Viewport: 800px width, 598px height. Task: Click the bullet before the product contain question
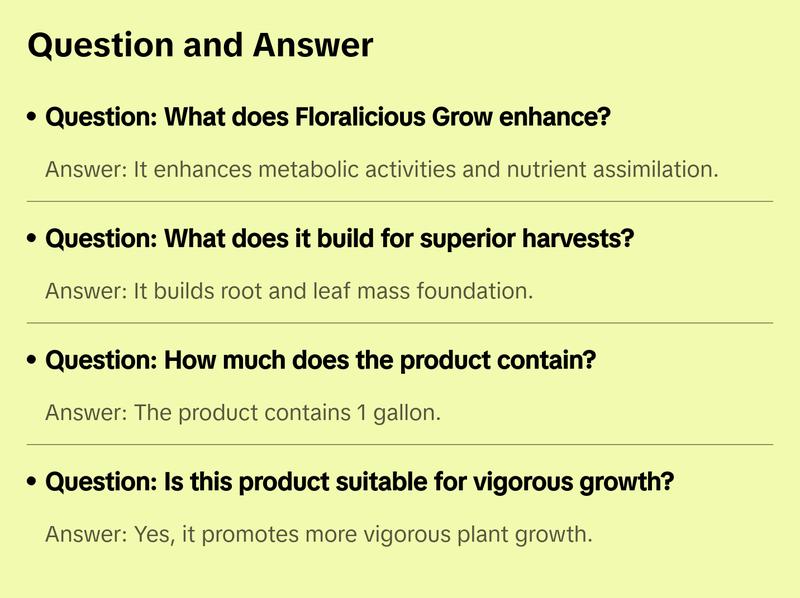click(x=33, y=361)
